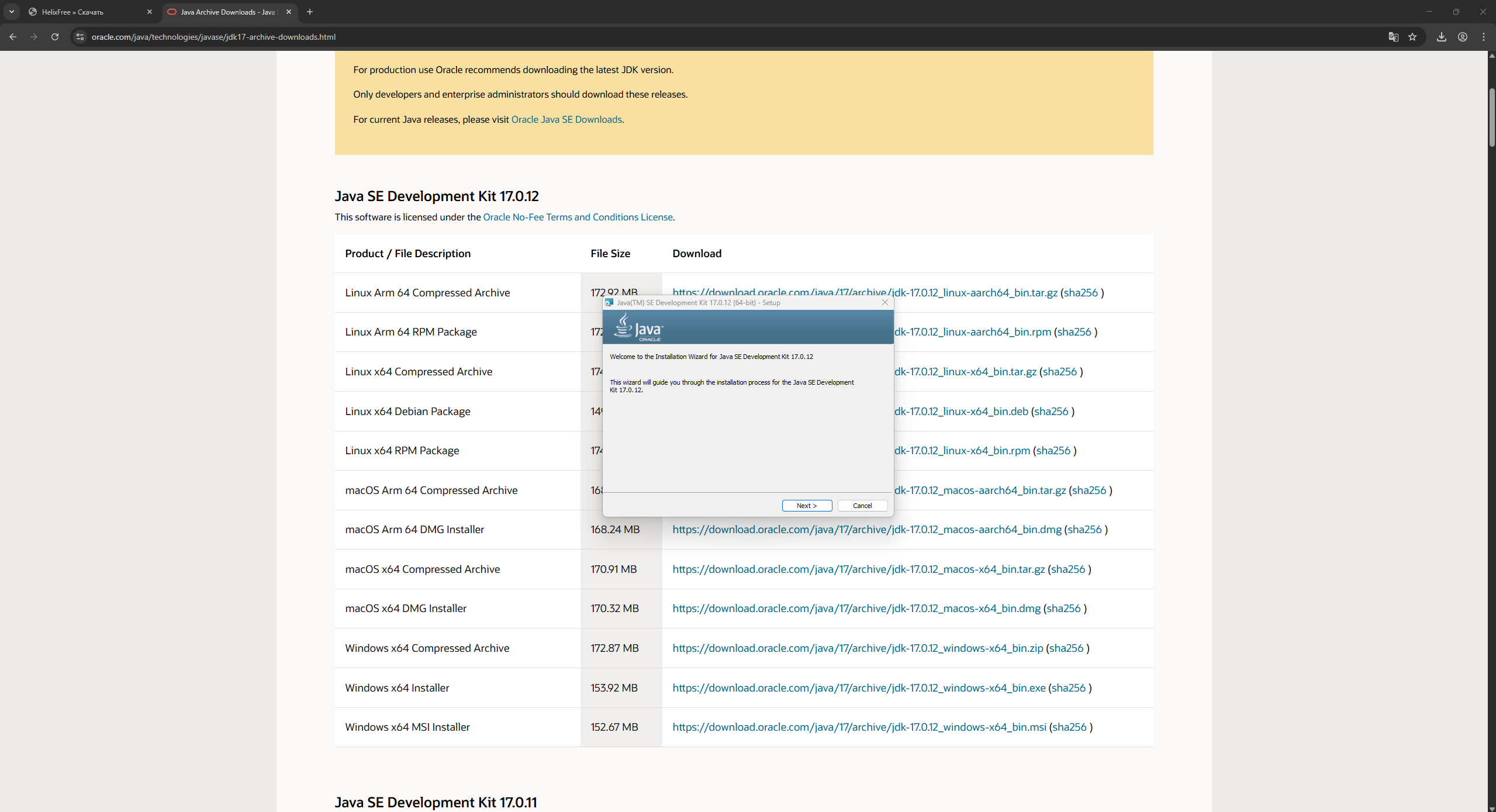Viewport: 1496px width, 812px height.
Task: Open sha256 for macOS Arm 64 Compressed Archive
Action: pyautogui.click(x=1089, y=490)
